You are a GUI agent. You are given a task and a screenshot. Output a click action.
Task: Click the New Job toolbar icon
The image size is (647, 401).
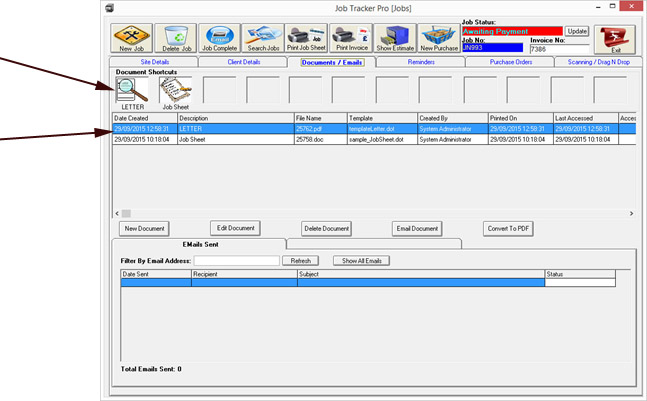(132, 38)
